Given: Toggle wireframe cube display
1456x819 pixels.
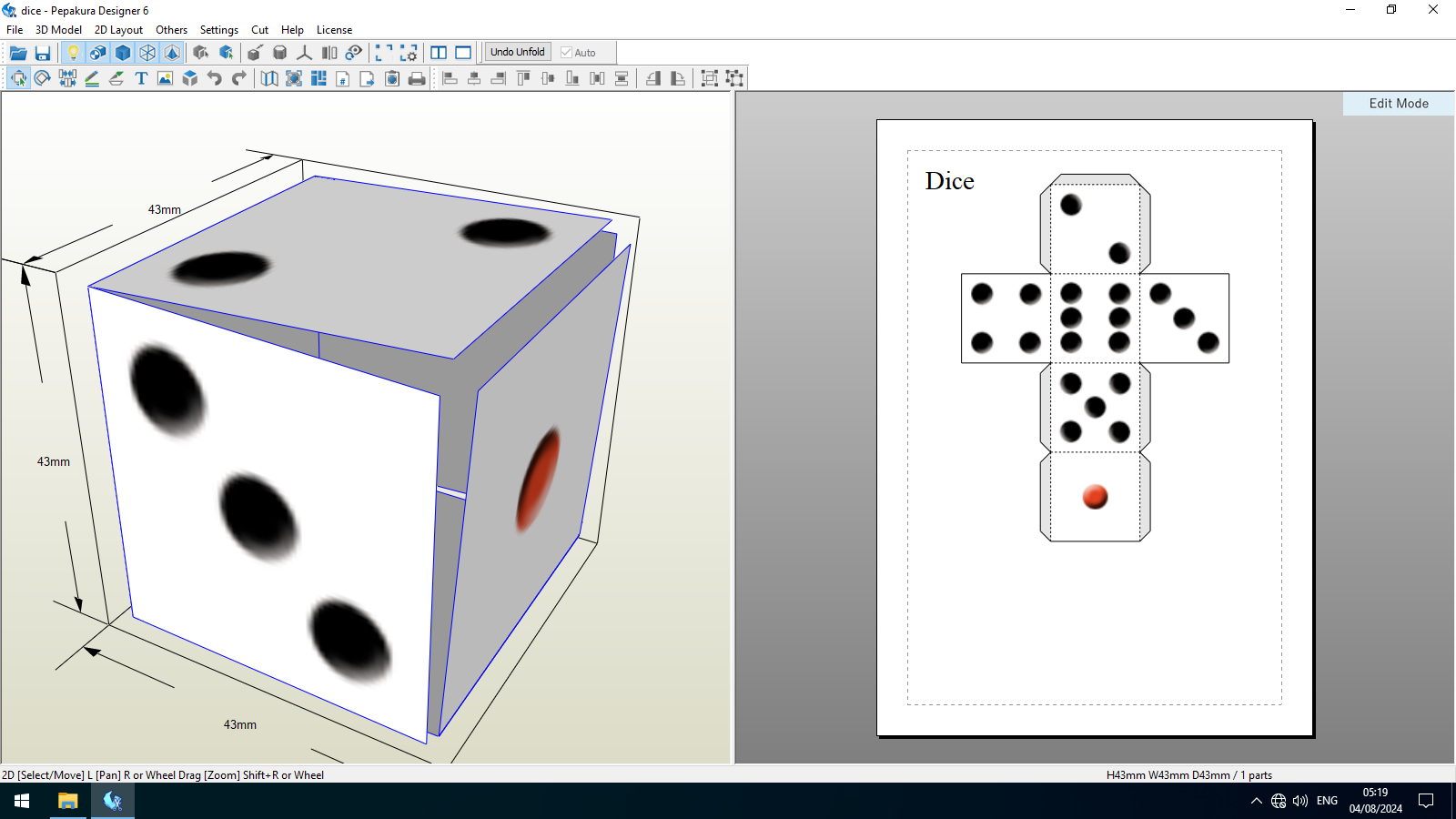Looking at the screenshot, I should tap(147, 53).
